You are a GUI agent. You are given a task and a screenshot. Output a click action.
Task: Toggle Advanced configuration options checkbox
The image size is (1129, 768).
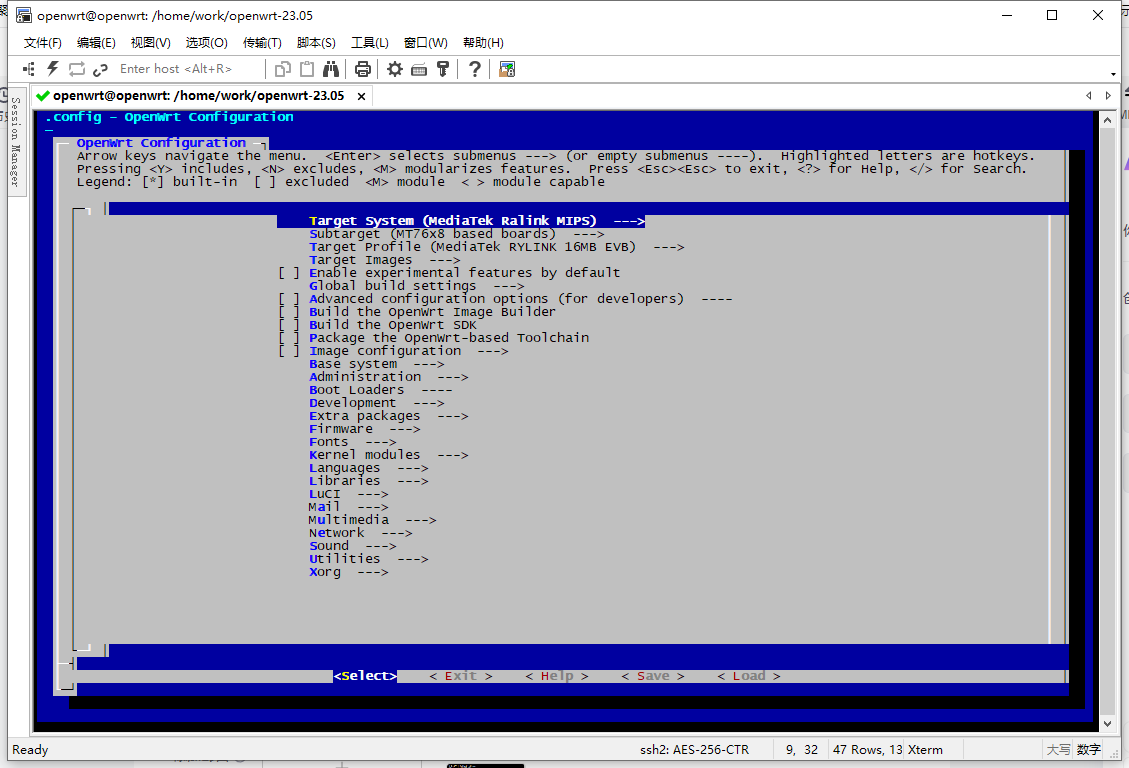(289, 299)
